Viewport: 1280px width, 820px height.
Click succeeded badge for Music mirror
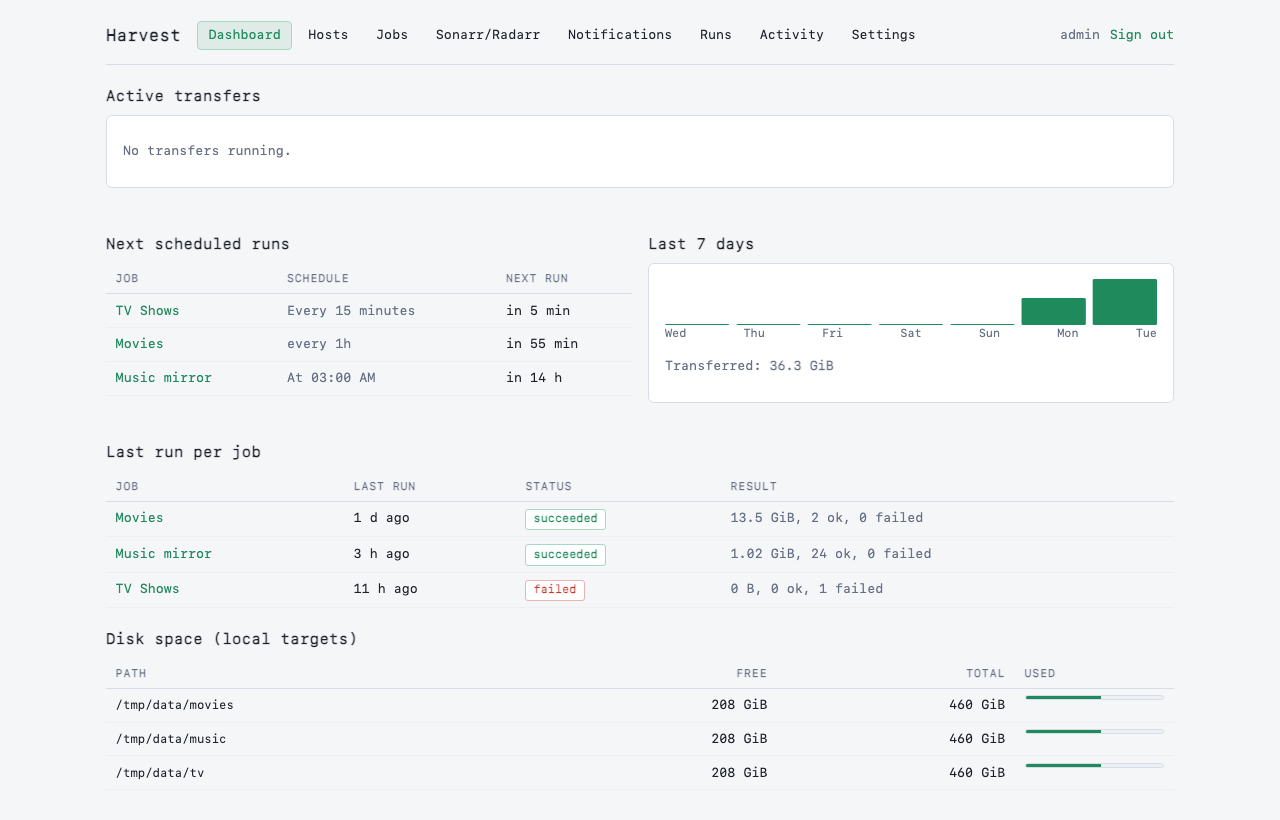coord(565,555)
